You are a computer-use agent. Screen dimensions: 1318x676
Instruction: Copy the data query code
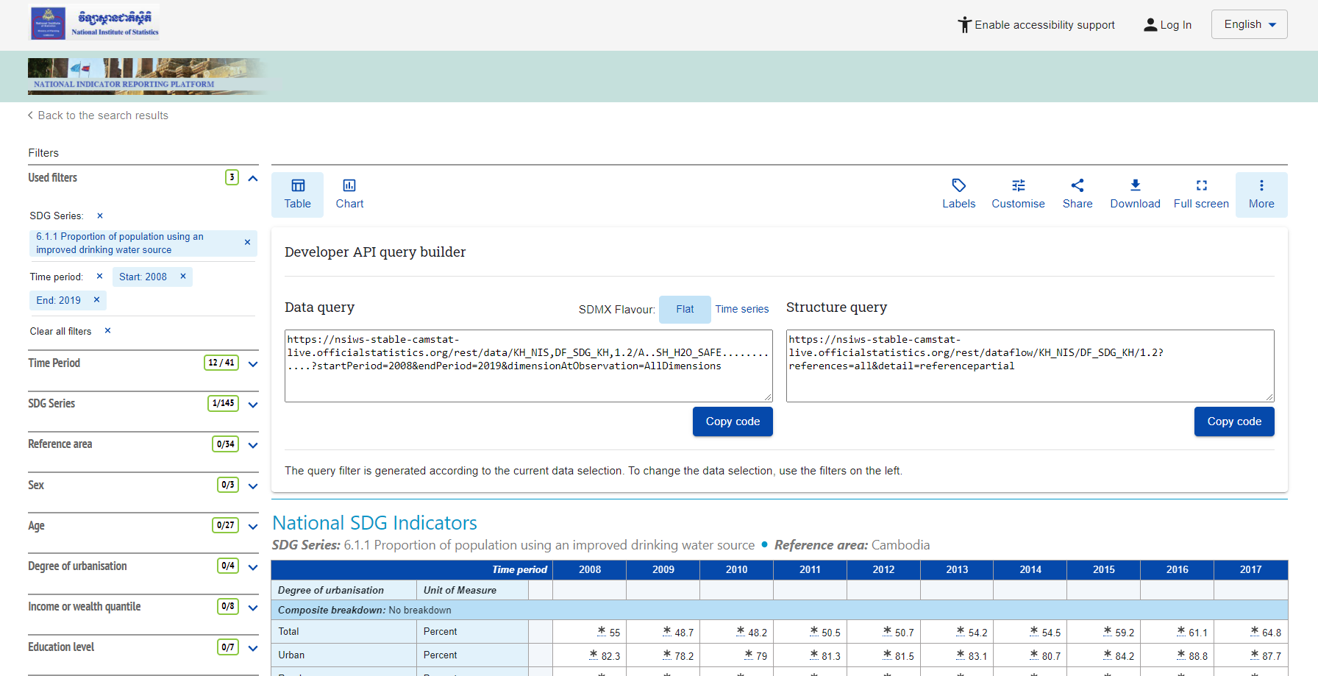click(x=732, y=422)
